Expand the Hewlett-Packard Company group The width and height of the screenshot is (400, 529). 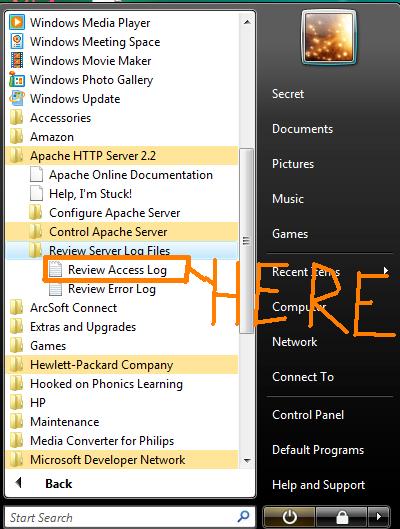click(122, 364)
